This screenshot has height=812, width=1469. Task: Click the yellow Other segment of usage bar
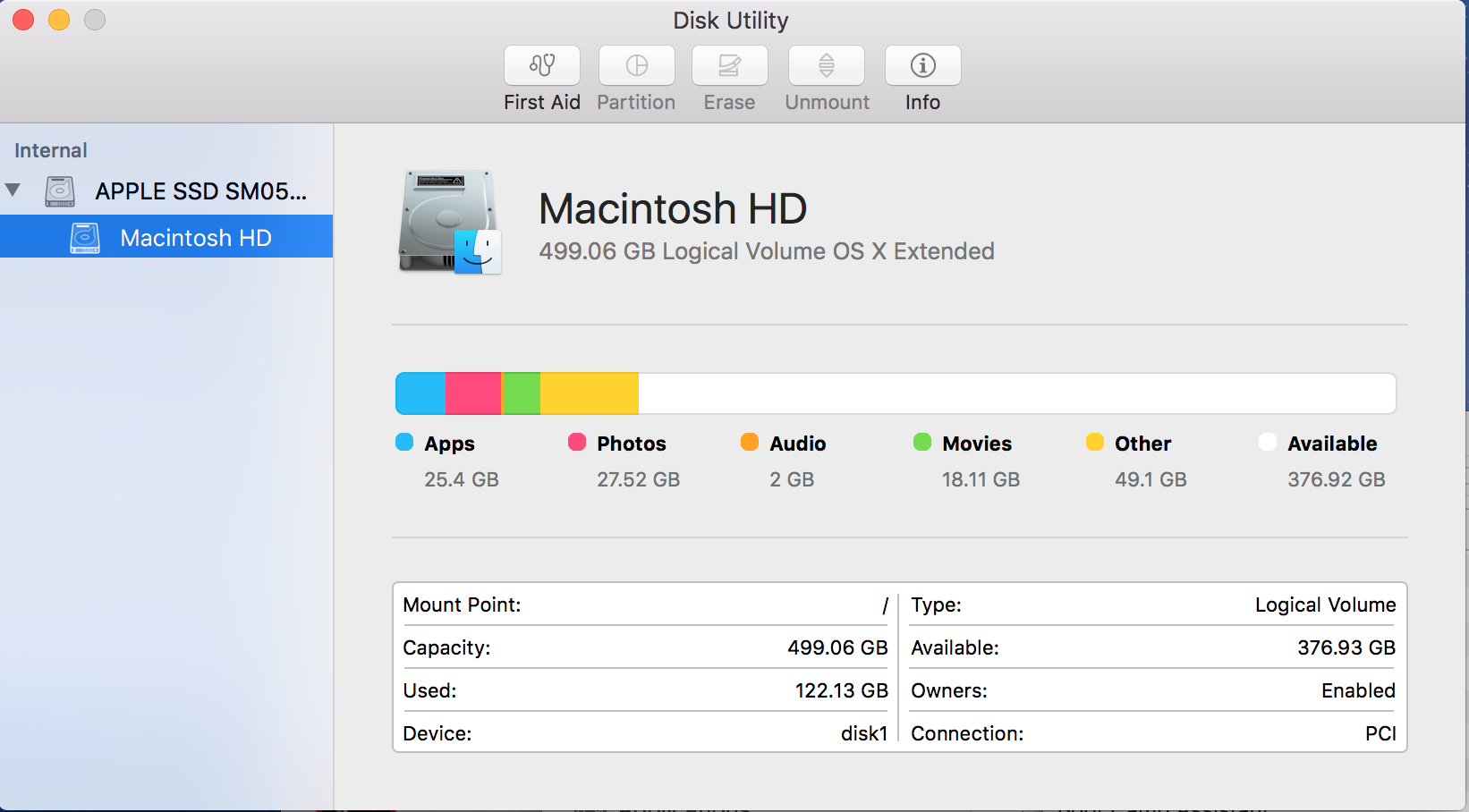pyautogui.click(x=590, y=393)
